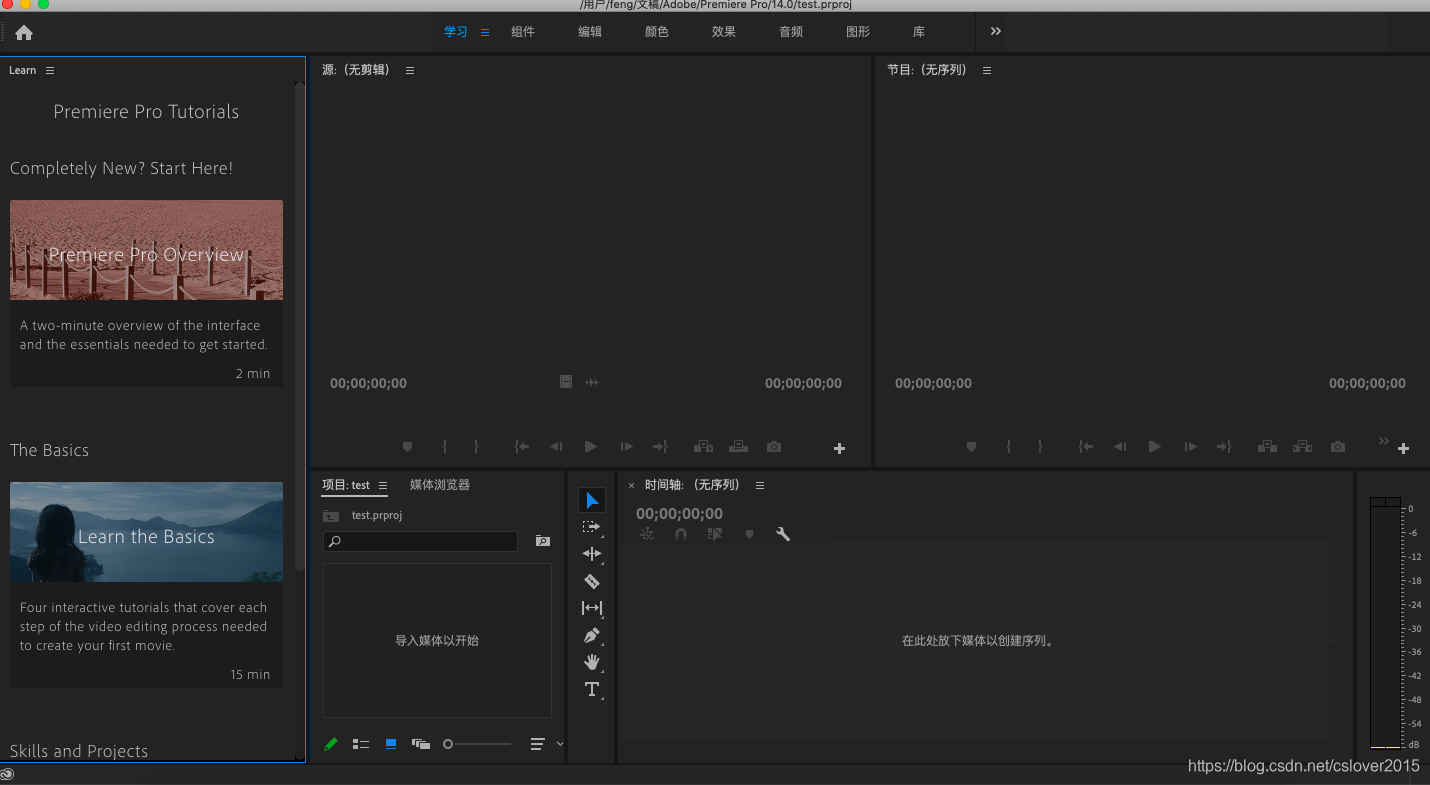Step back one frame in Source monitor
Screen dimensions: 1430x785
[556, 447]
